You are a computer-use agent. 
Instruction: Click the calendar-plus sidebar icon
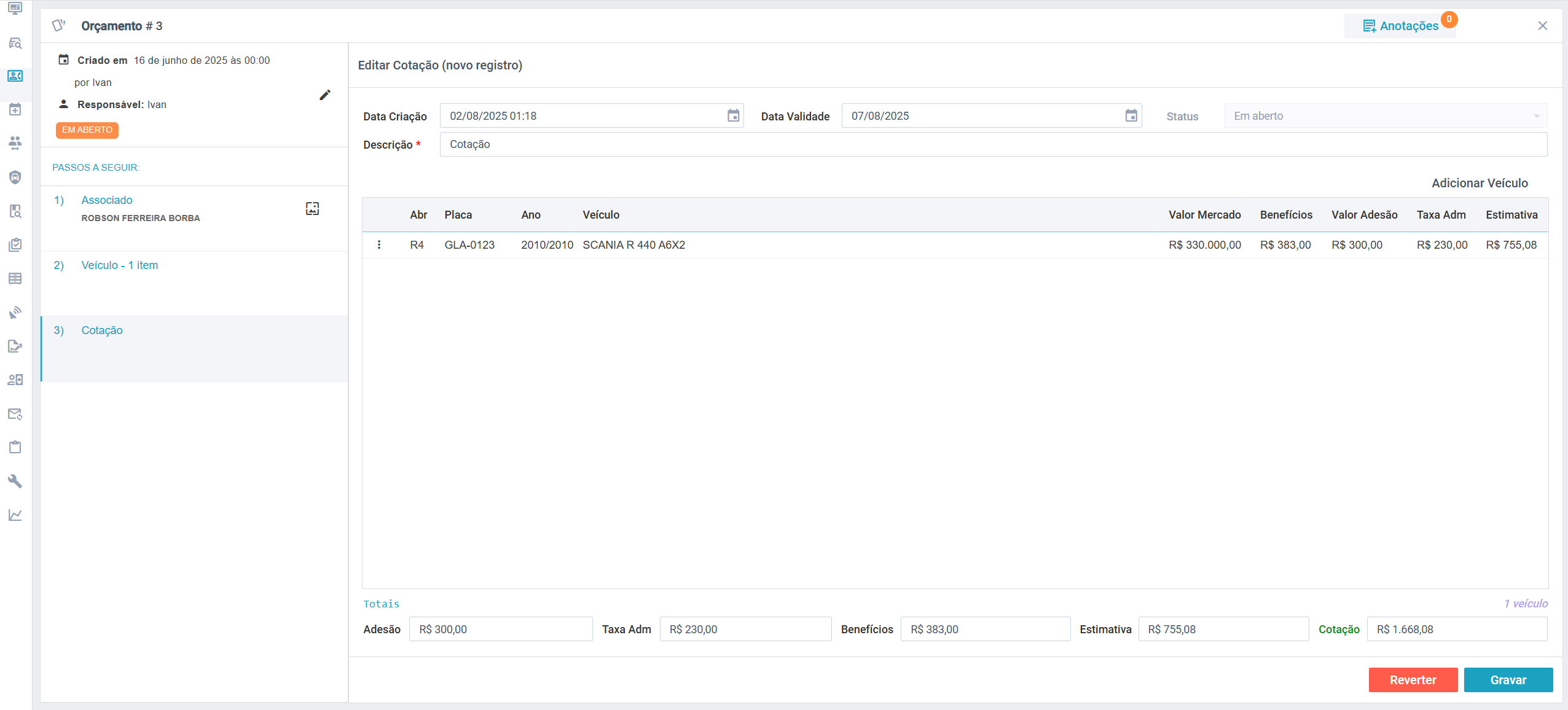(15, 110)
